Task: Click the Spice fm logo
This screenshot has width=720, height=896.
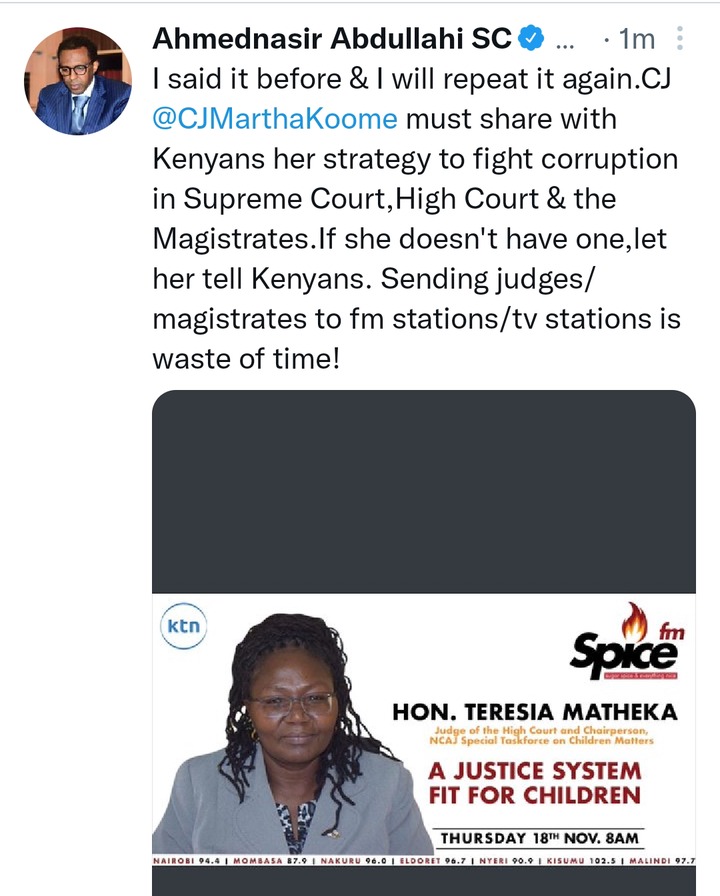Action: [627, 641]
